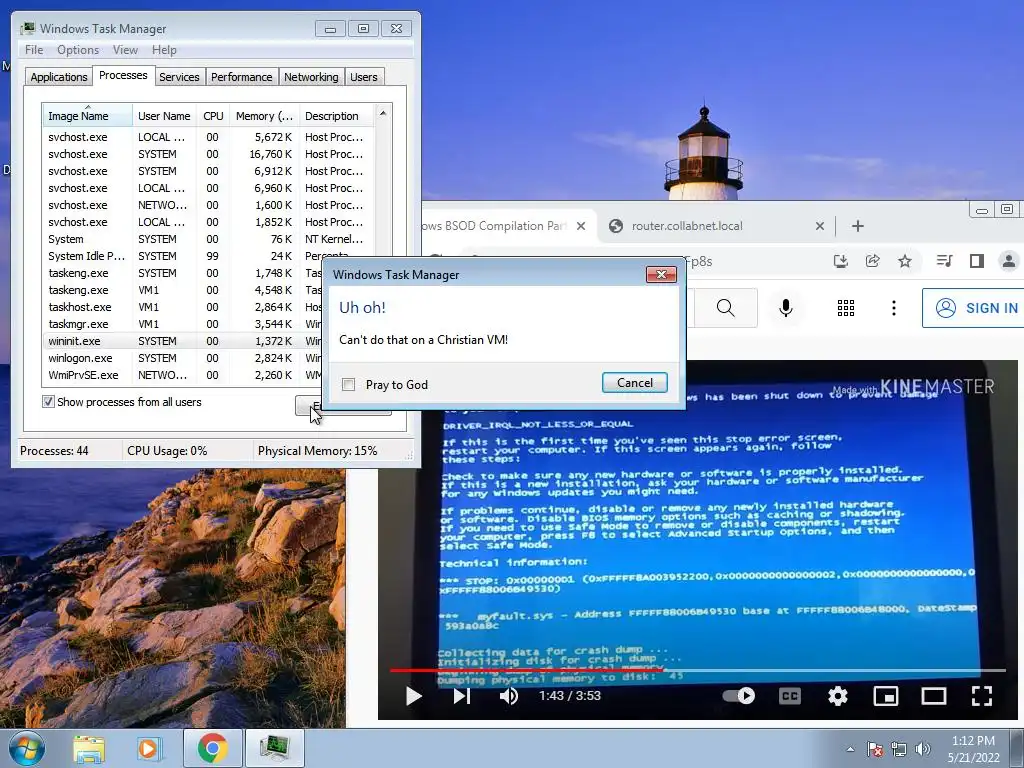Switch to Chrome on the taskbar
The width and height of the screenshot is (1024, 768).
[213, 748]
